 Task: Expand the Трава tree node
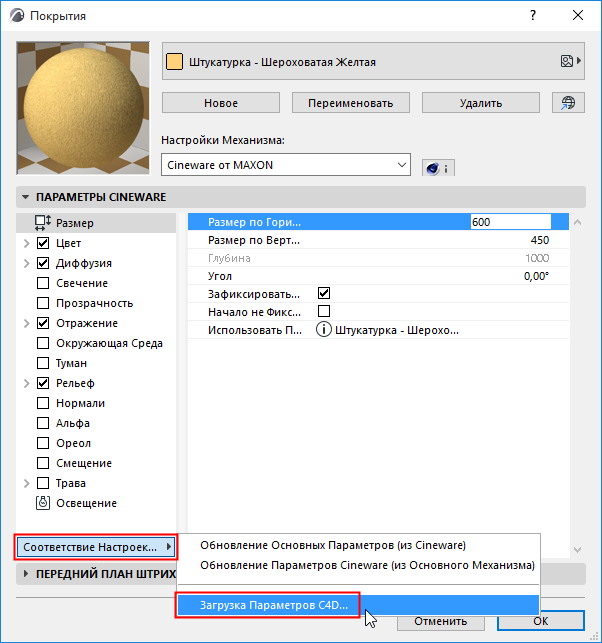pyautogui.click(x=27, y=483)
